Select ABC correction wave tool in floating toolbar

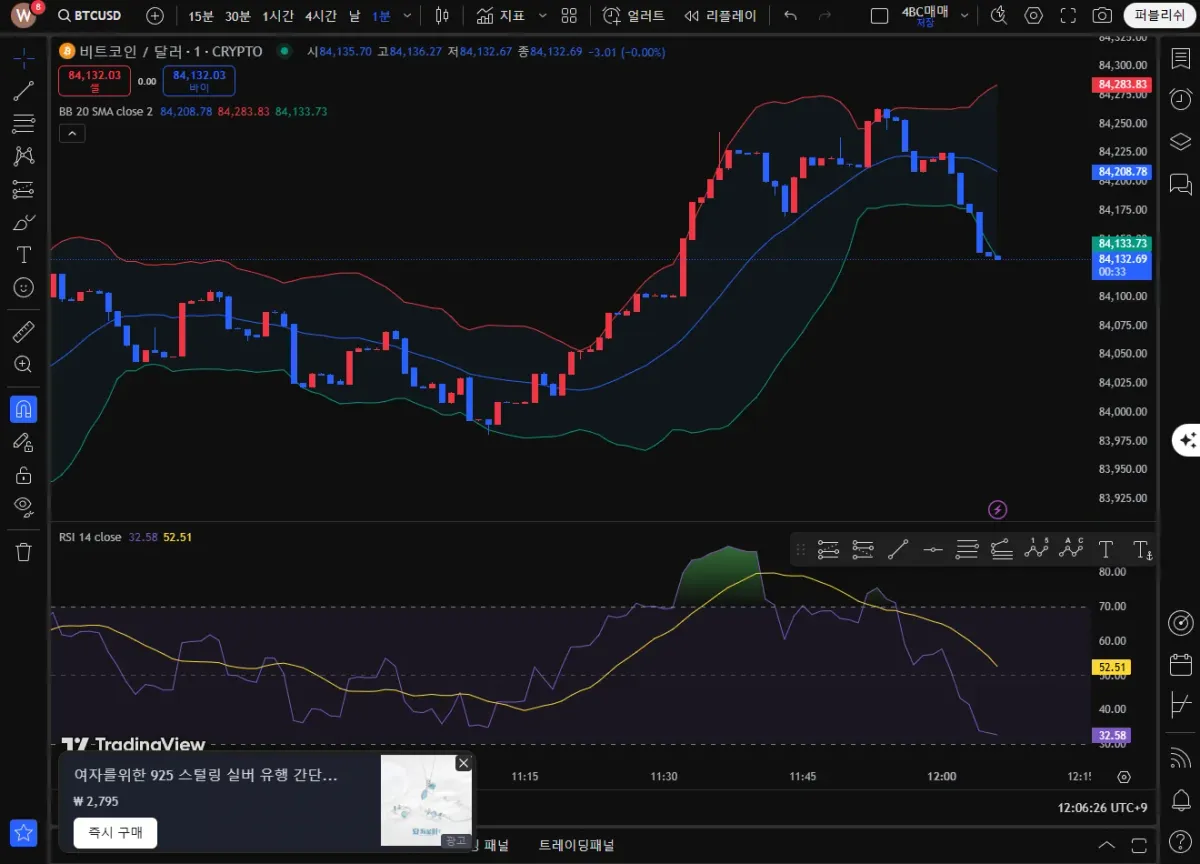pos(1071,549)
